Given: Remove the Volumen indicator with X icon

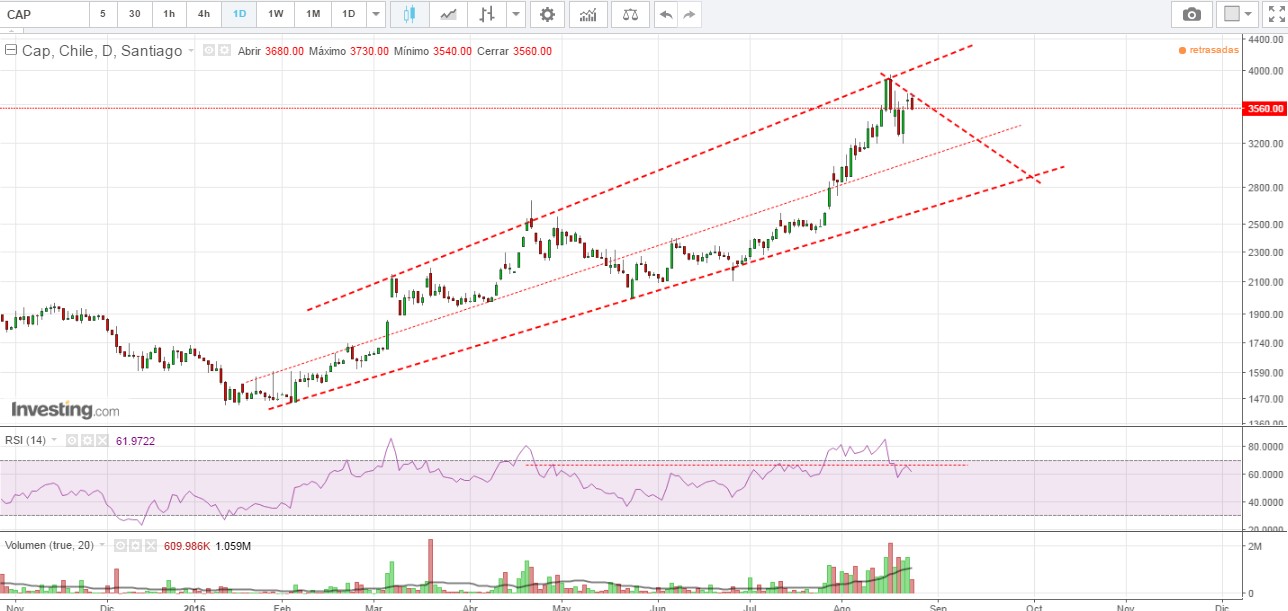Looking at the screenshot, I should tap(149, 546).
